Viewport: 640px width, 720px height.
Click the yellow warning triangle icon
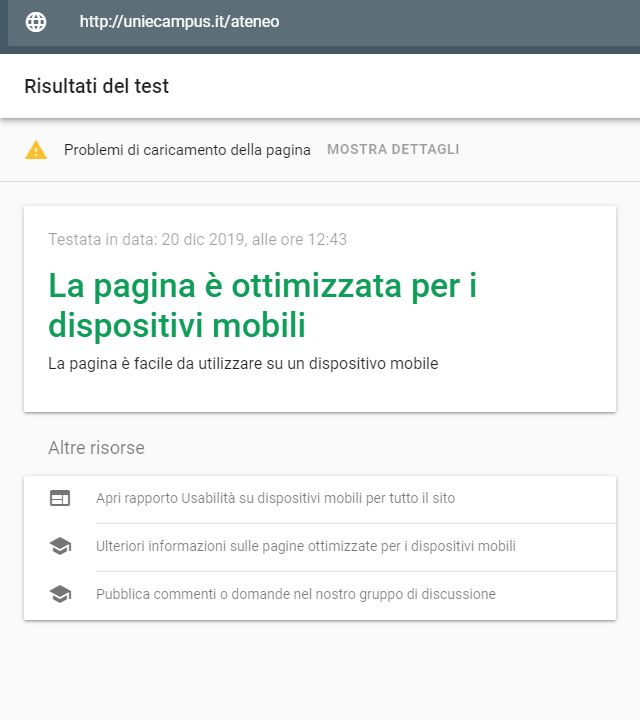pyautogui.click(x=36, y=150)
